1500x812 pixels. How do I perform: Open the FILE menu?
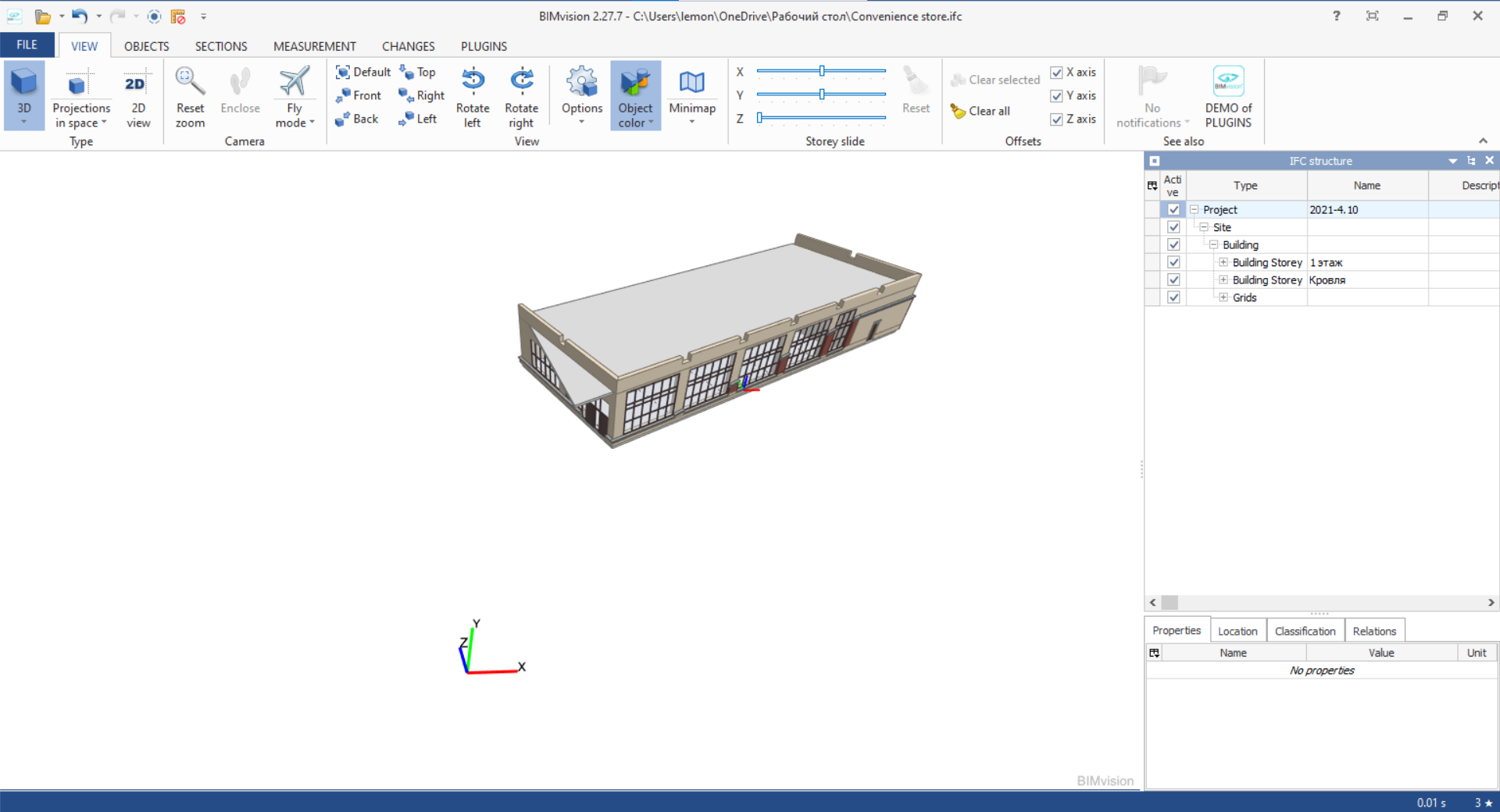[27, 45]
